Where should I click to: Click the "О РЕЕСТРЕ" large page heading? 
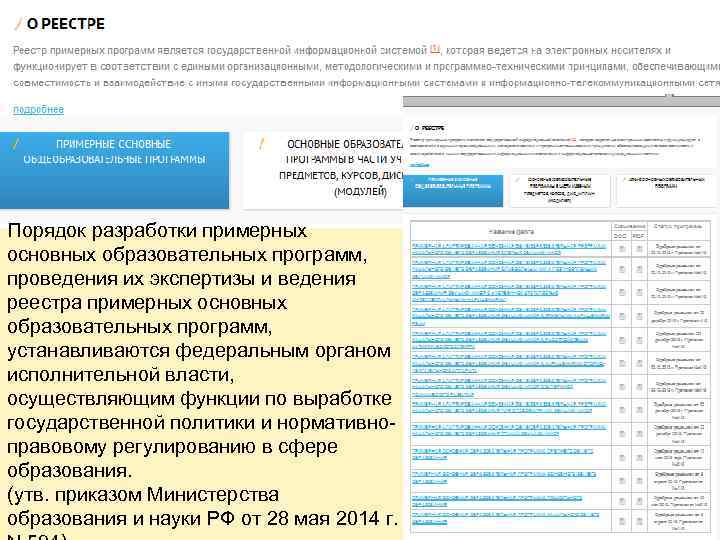coord(66,24)
